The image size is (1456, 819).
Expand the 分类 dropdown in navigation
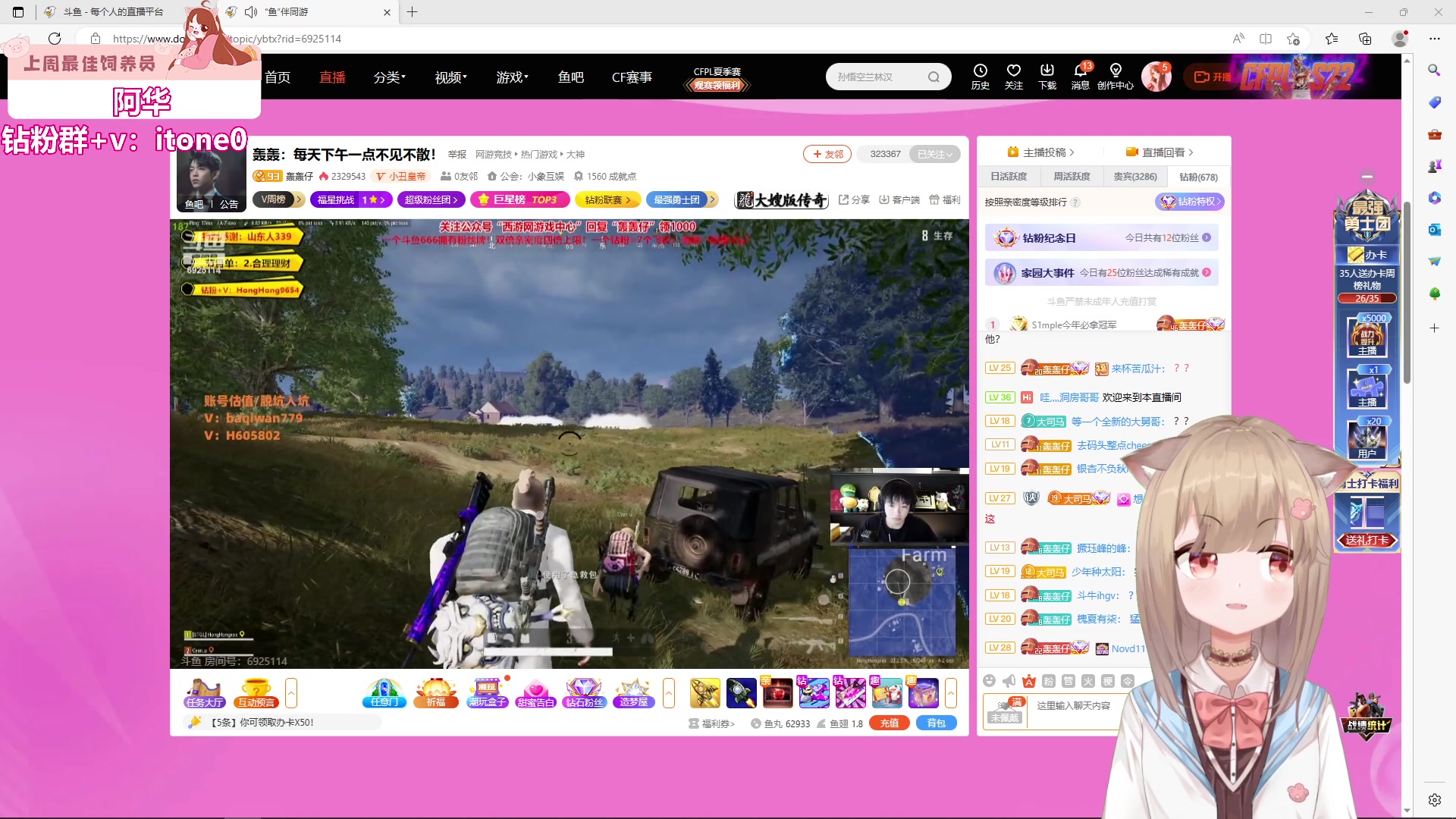[x=389, y=77]
